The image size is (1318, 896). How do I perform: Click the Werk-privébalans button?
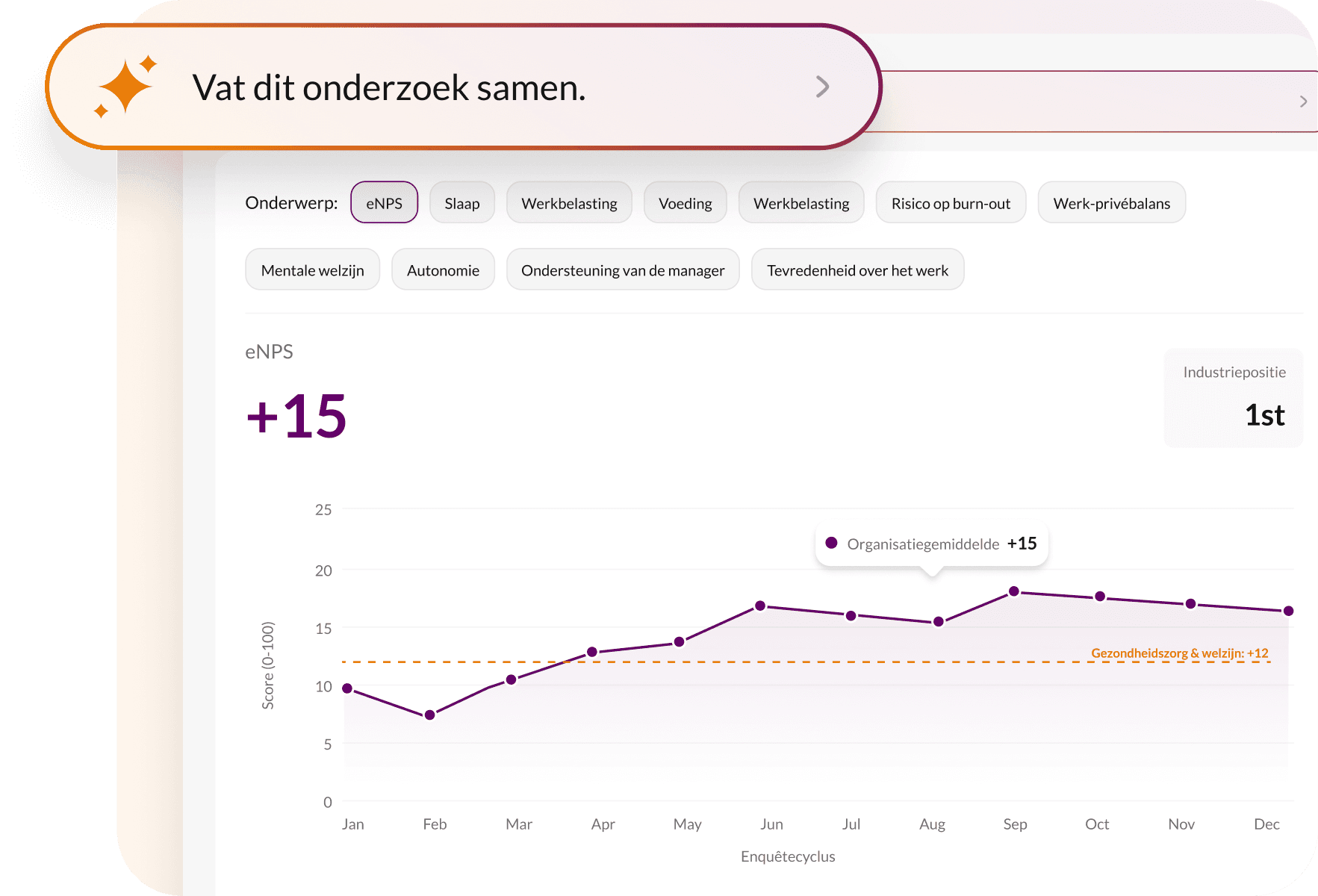(1111, 202)
